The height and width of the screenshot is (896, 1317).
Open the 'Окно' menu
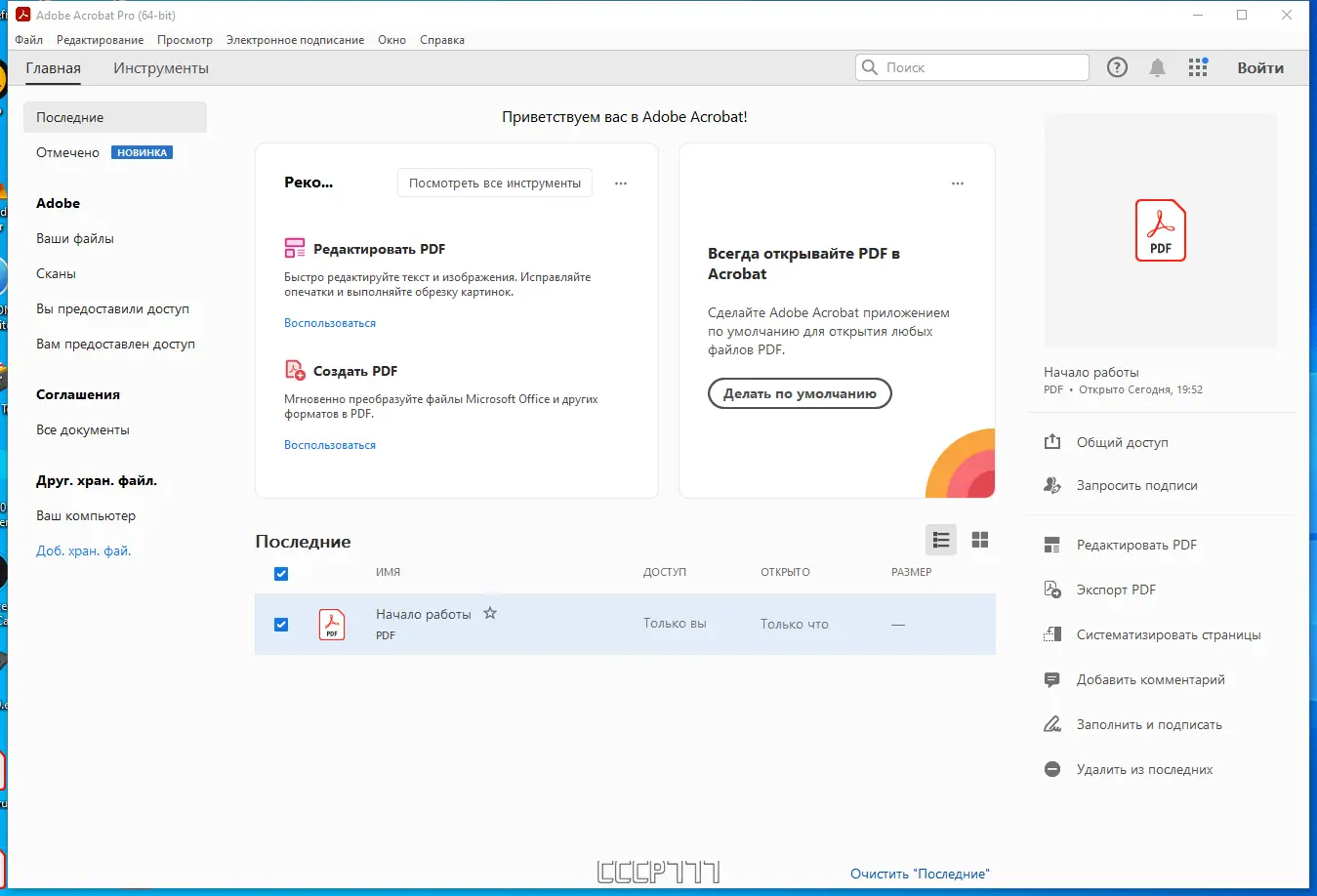(x=391, y=40)
